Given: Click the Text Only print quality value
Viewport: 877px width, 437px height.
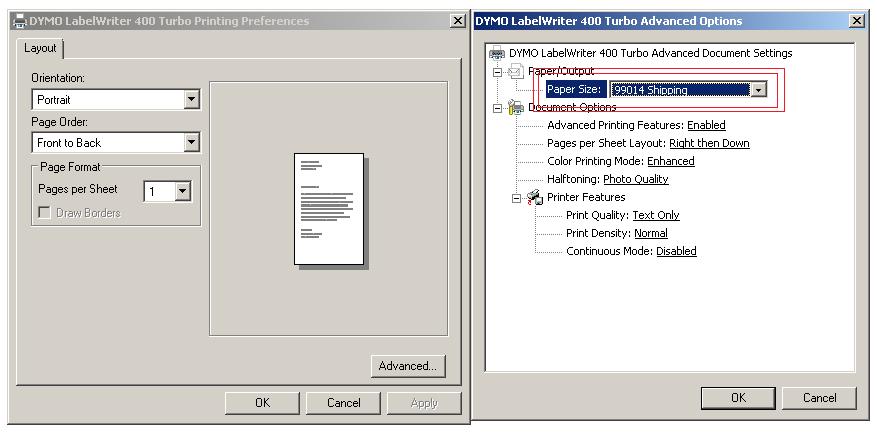Looking at the screenshot, I should (x=656, y=215).
